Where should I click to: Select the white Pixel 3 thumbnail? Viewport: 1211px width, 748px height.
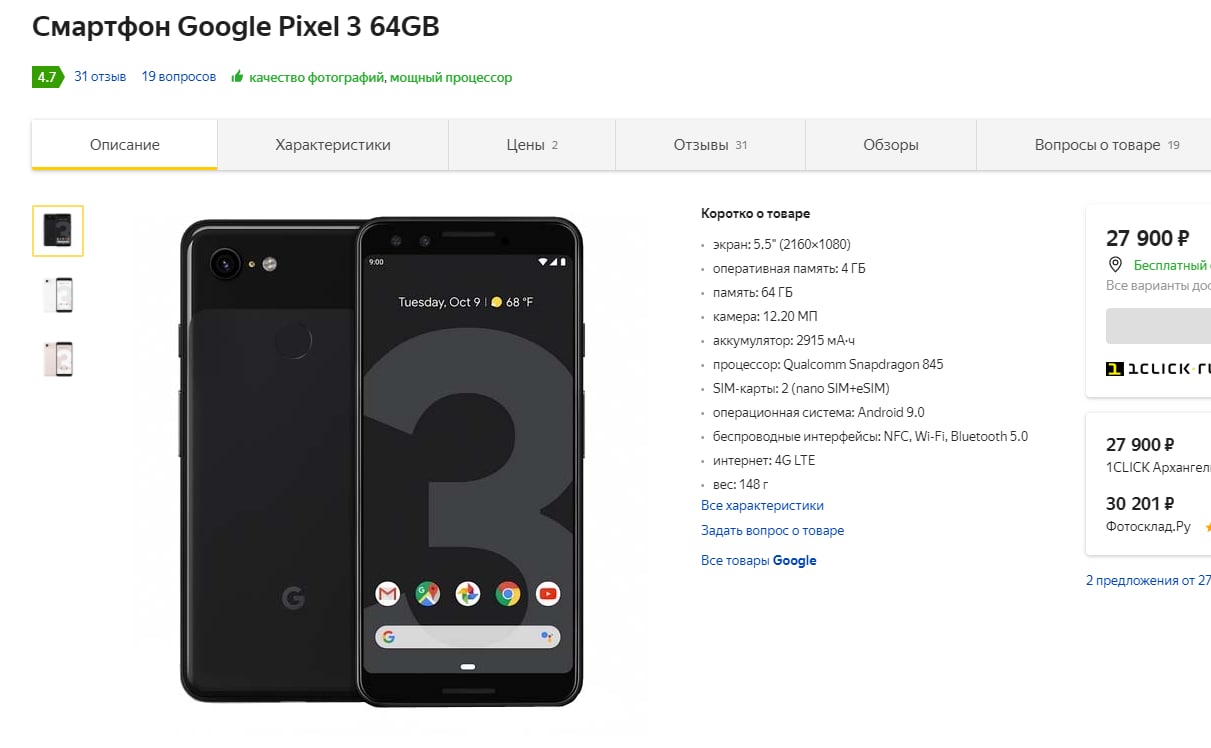[58, 295]
